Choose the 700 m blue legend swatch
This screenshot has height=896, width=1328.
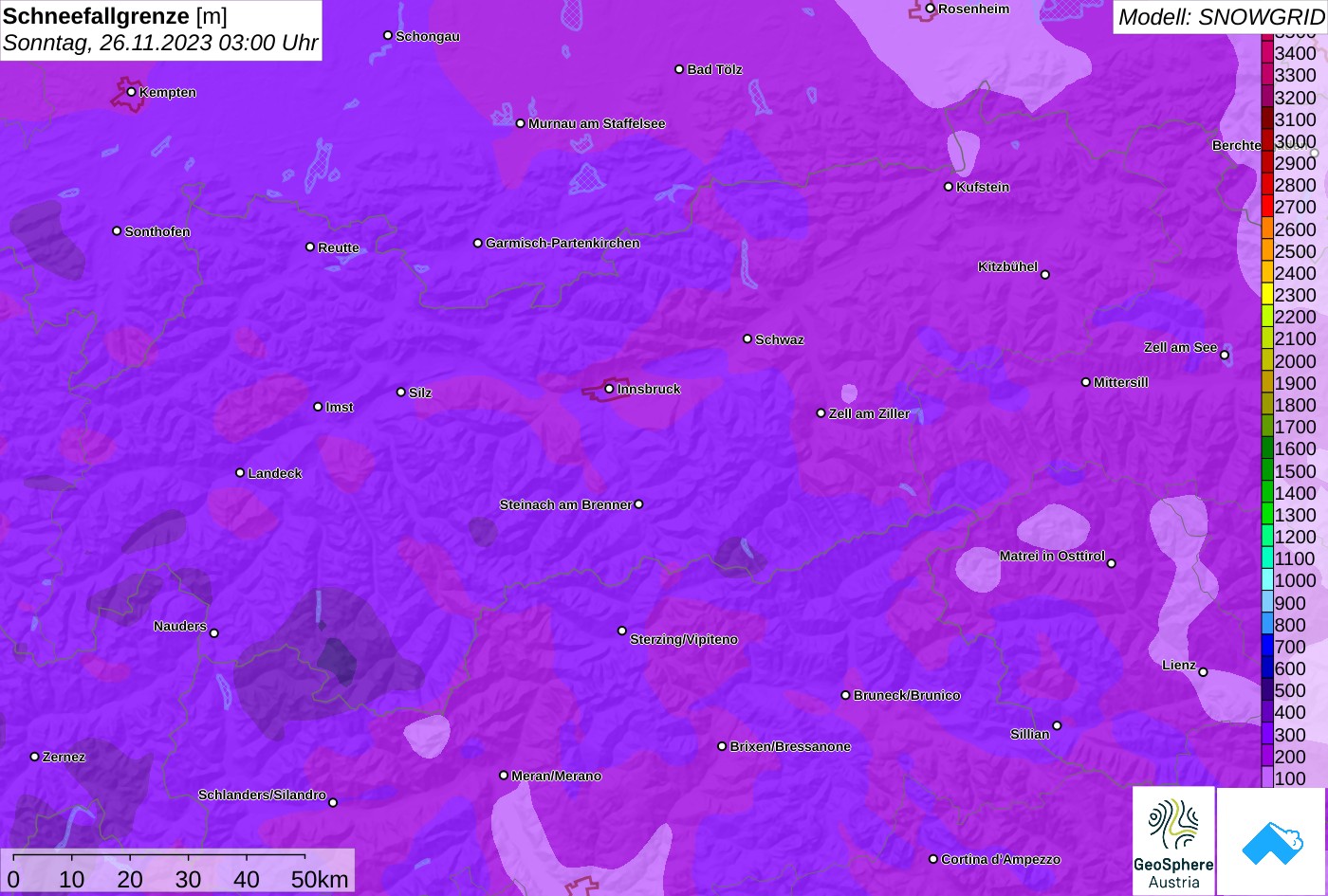coord(1267,647)
